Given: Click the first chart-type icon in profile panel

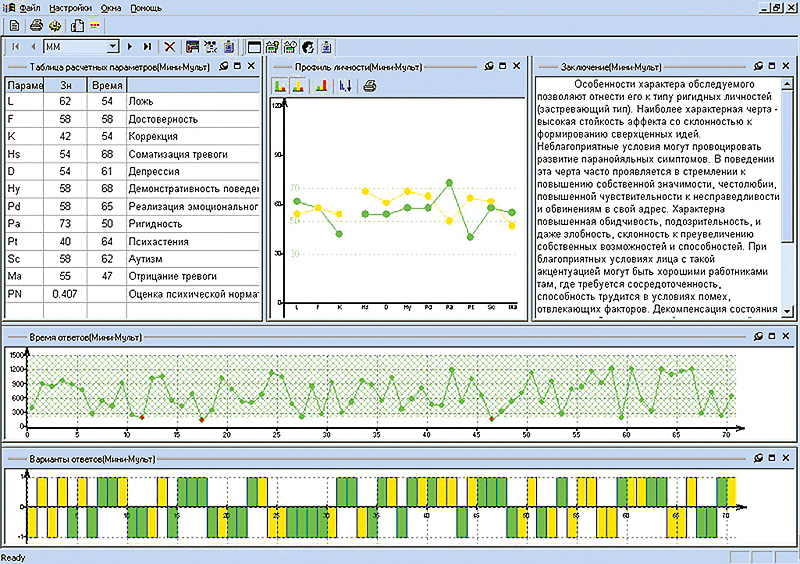Looking at the screenshot, I should (x=280, y=86).
